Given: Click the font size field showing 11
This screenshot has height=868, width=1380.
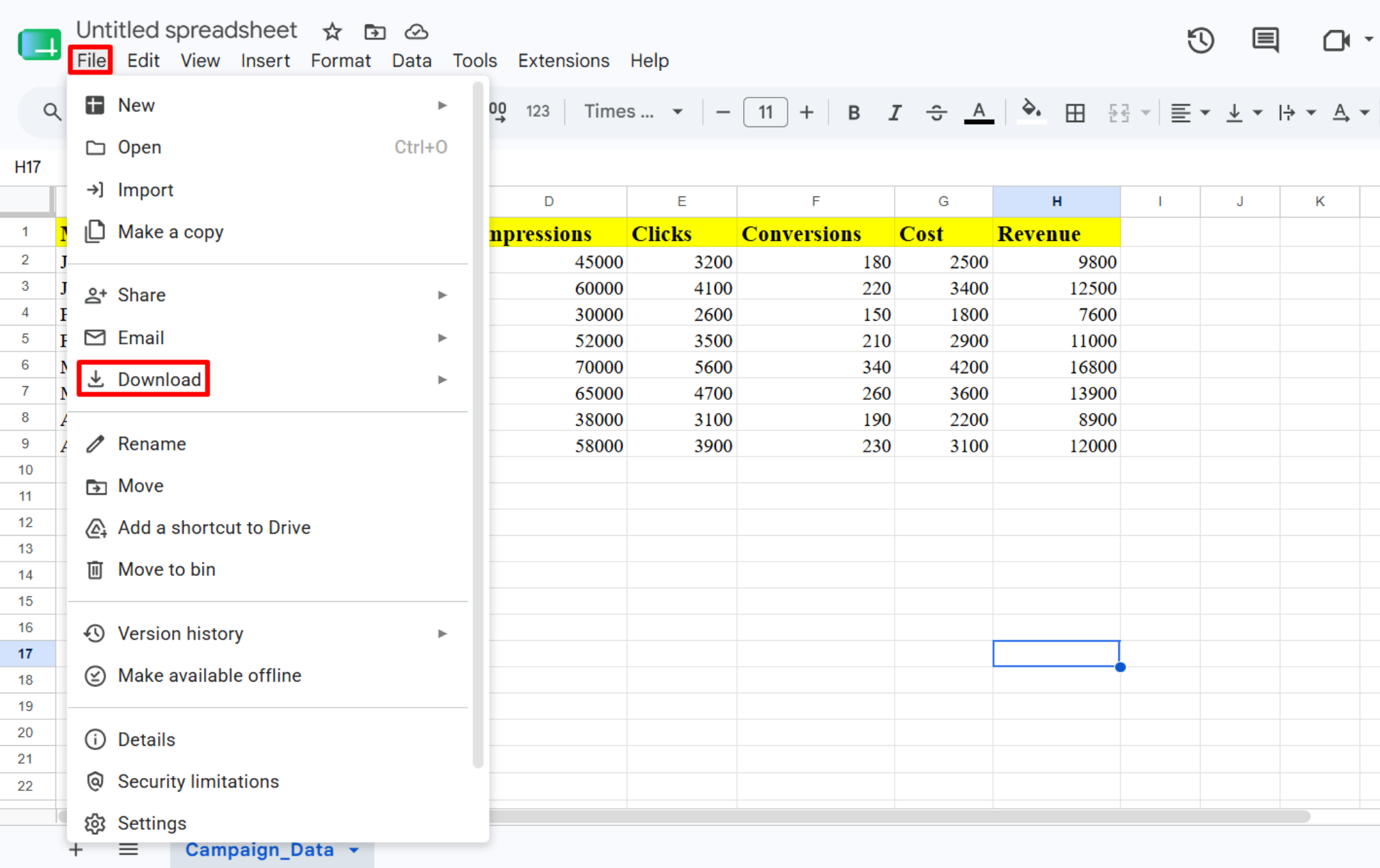Looking at the screenshot, I should [x=765, y=112].
